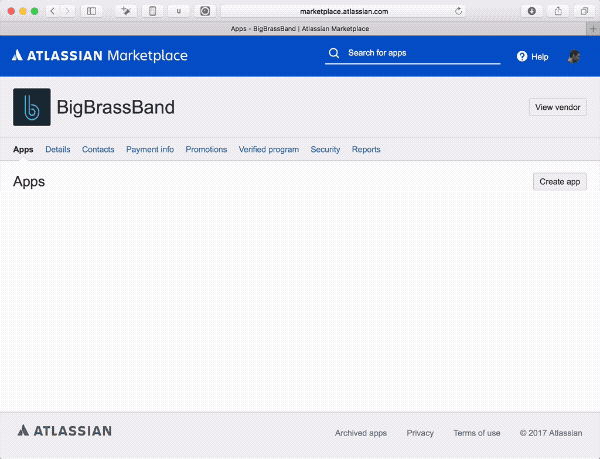The width and height of the screenshot is (600, 459).
Task: Click the View vendor button
Action: [558, 107]
